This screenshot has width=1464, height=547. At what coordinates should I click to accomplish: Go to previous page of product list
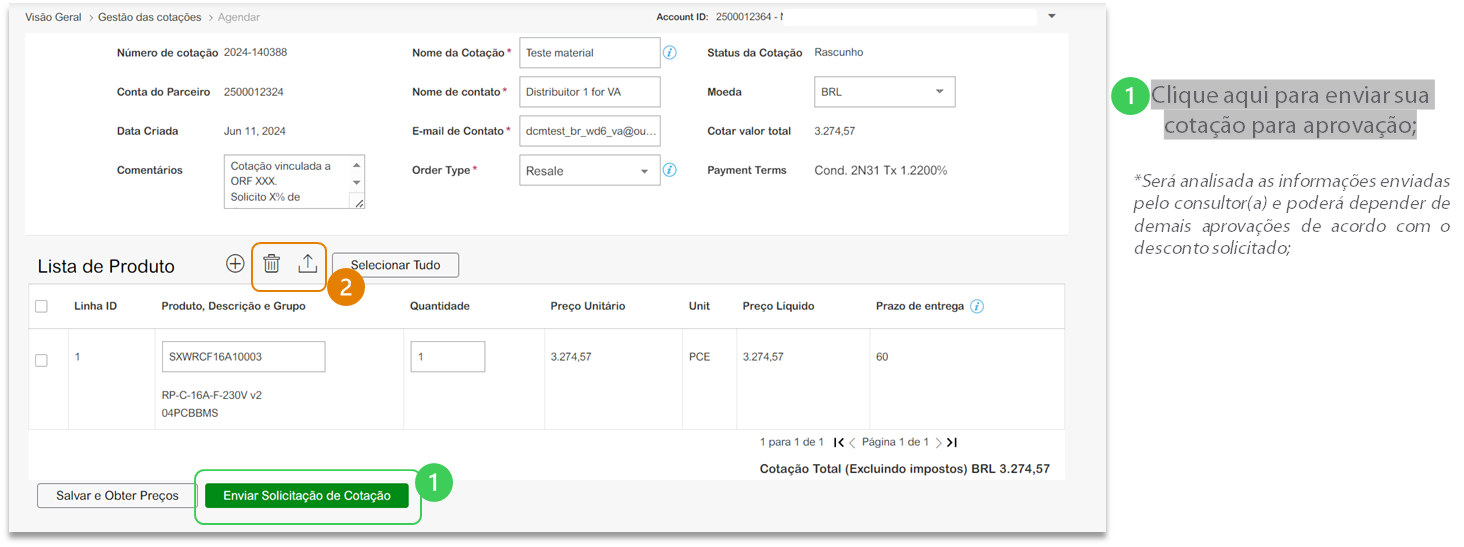[x=852, y=442]
